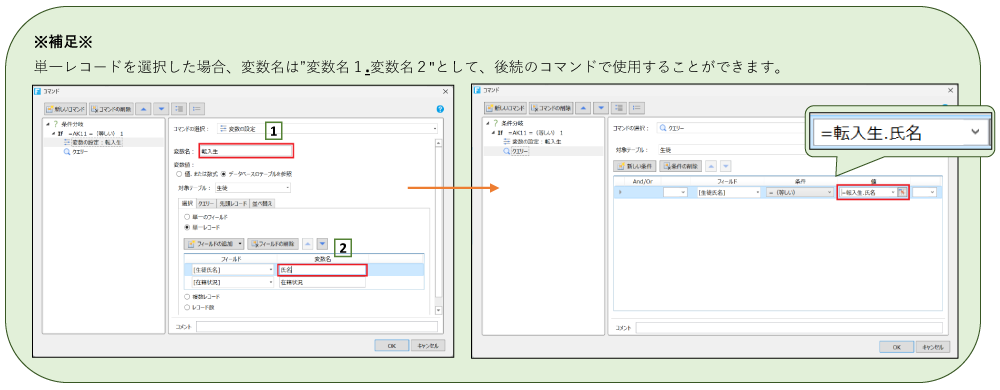Viewport: 1000px width, 390px height.
Task: Move condition up arrow beside 条件の削除
Action: click(x=712, y=166)
